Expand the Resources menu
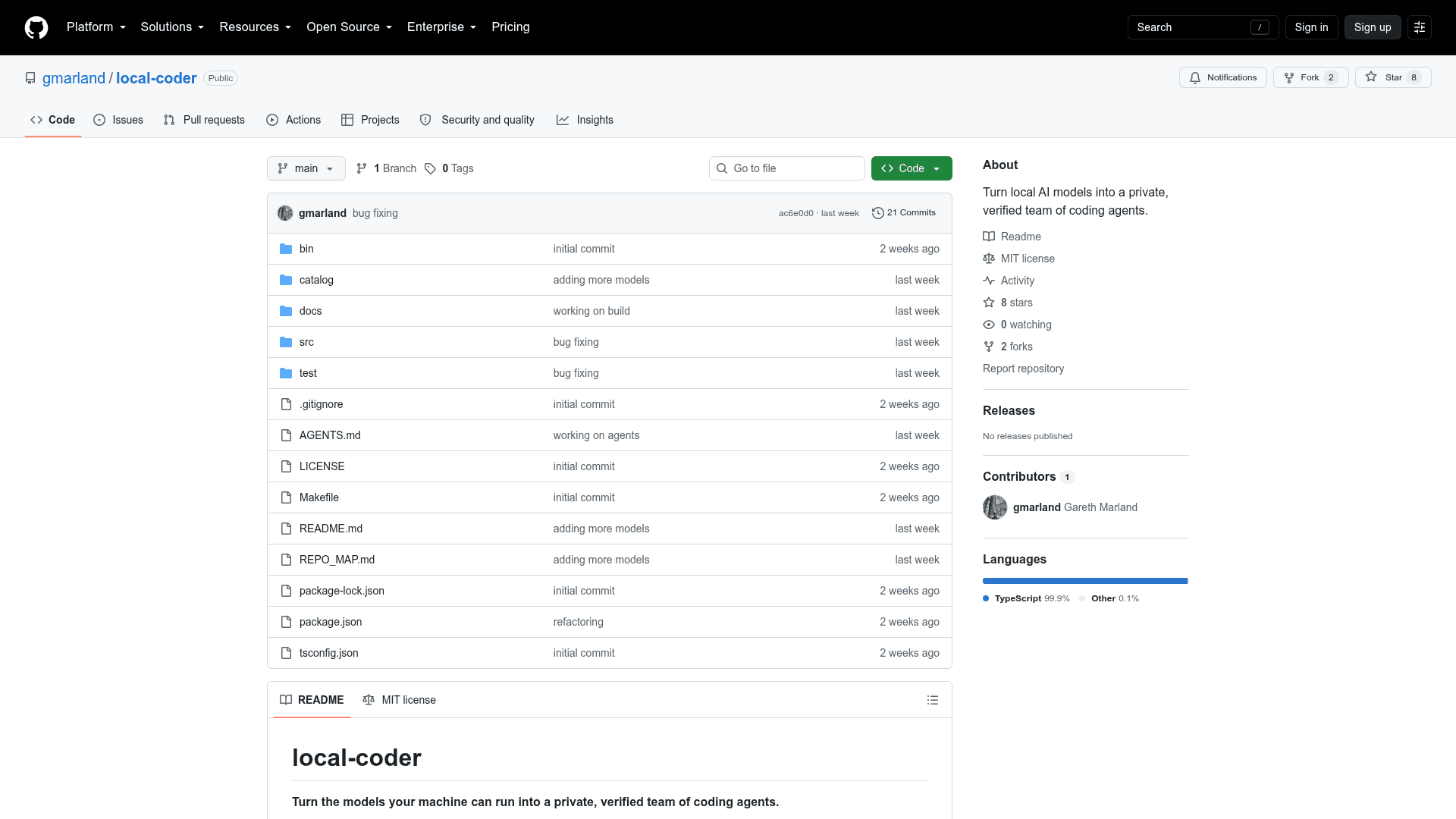 256,27
